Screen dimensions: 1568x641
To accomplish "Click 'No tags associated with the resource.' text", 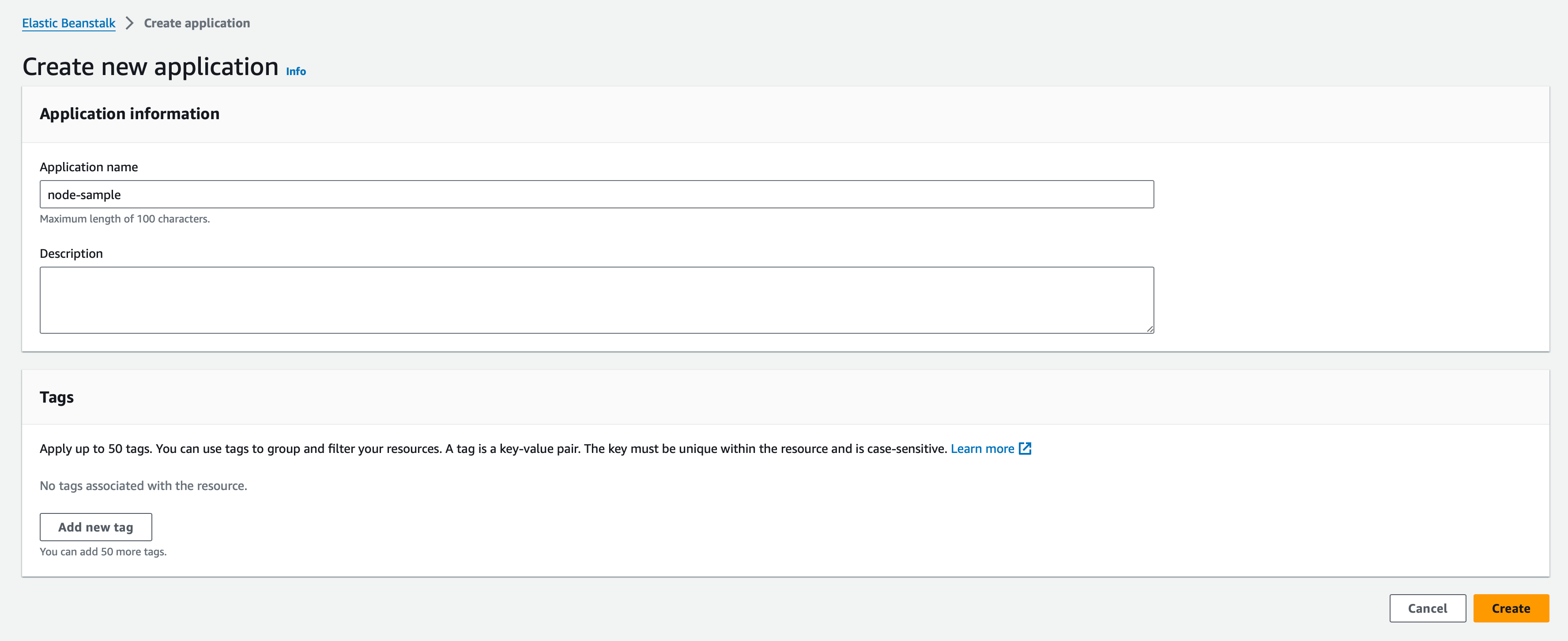I will coord(143,486).
